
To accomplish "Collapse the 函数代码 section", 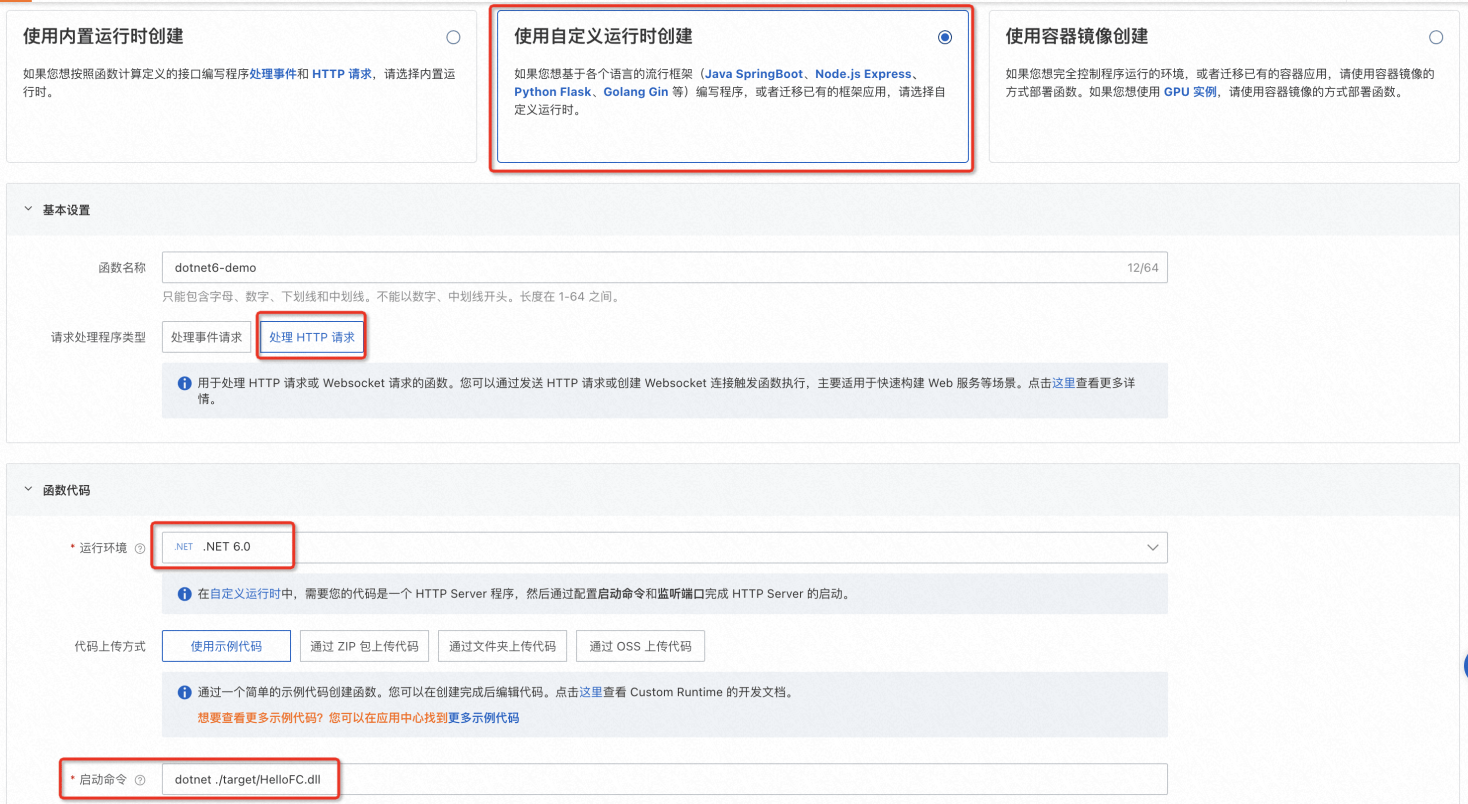I will pos(28,490).
